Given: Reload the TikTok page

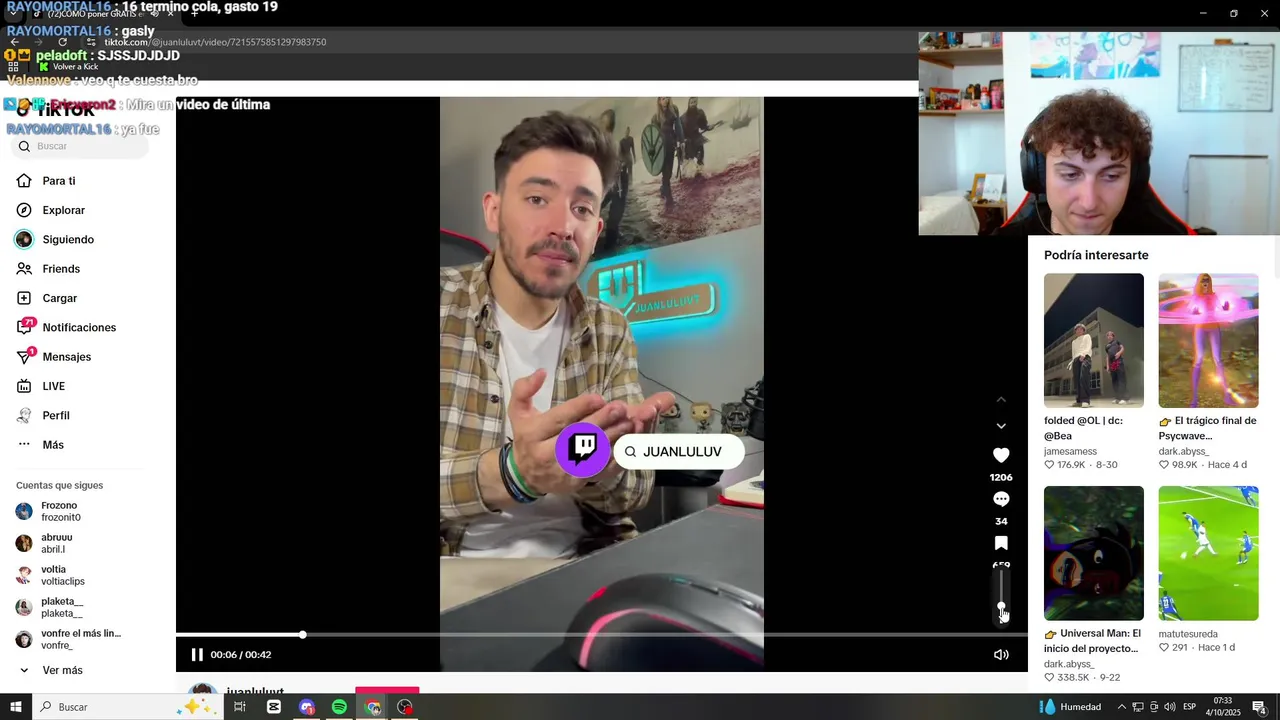Looking at the screenshot, I should point(62,42).
